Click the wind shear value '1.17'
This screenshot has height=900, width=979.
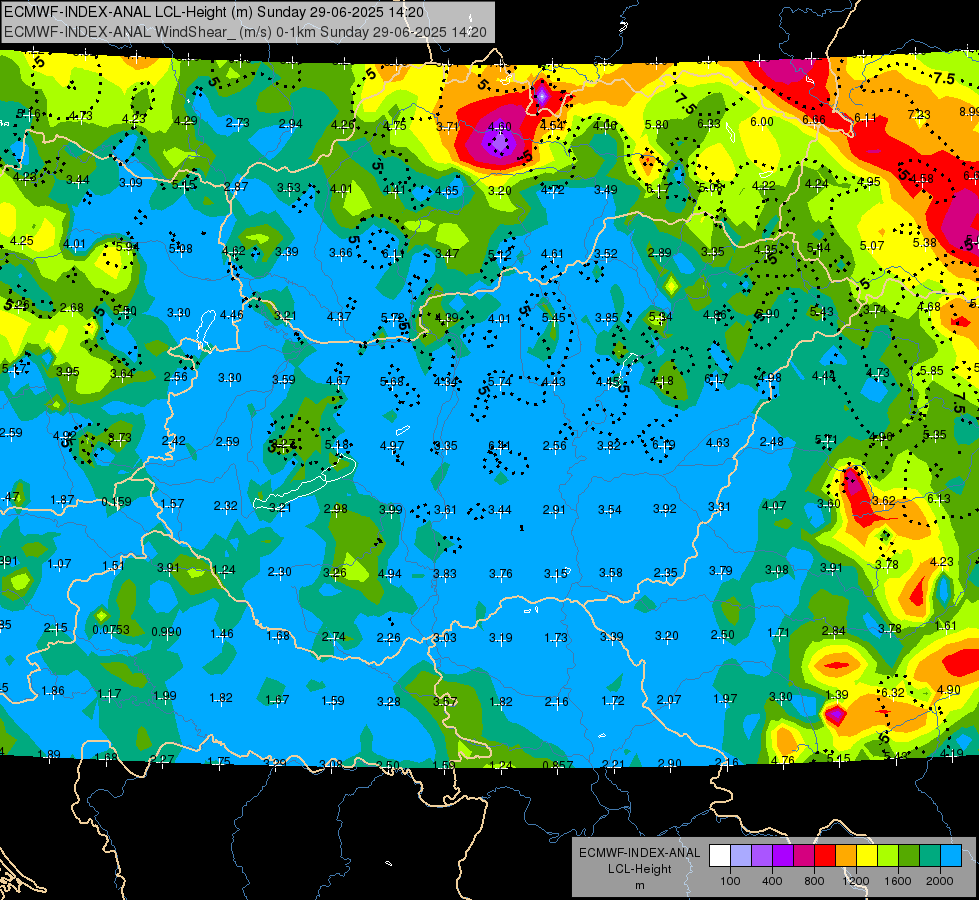(109, 694)
